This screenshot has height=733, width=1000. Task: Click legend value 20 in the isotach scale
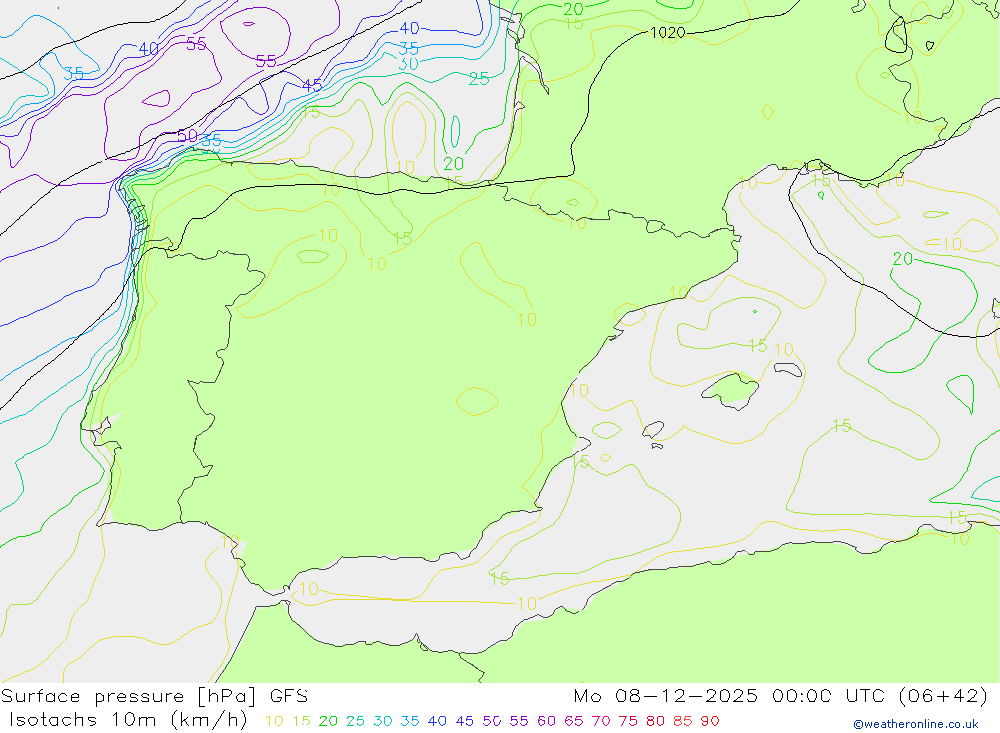pyautogui.click(x=328, y=721)
